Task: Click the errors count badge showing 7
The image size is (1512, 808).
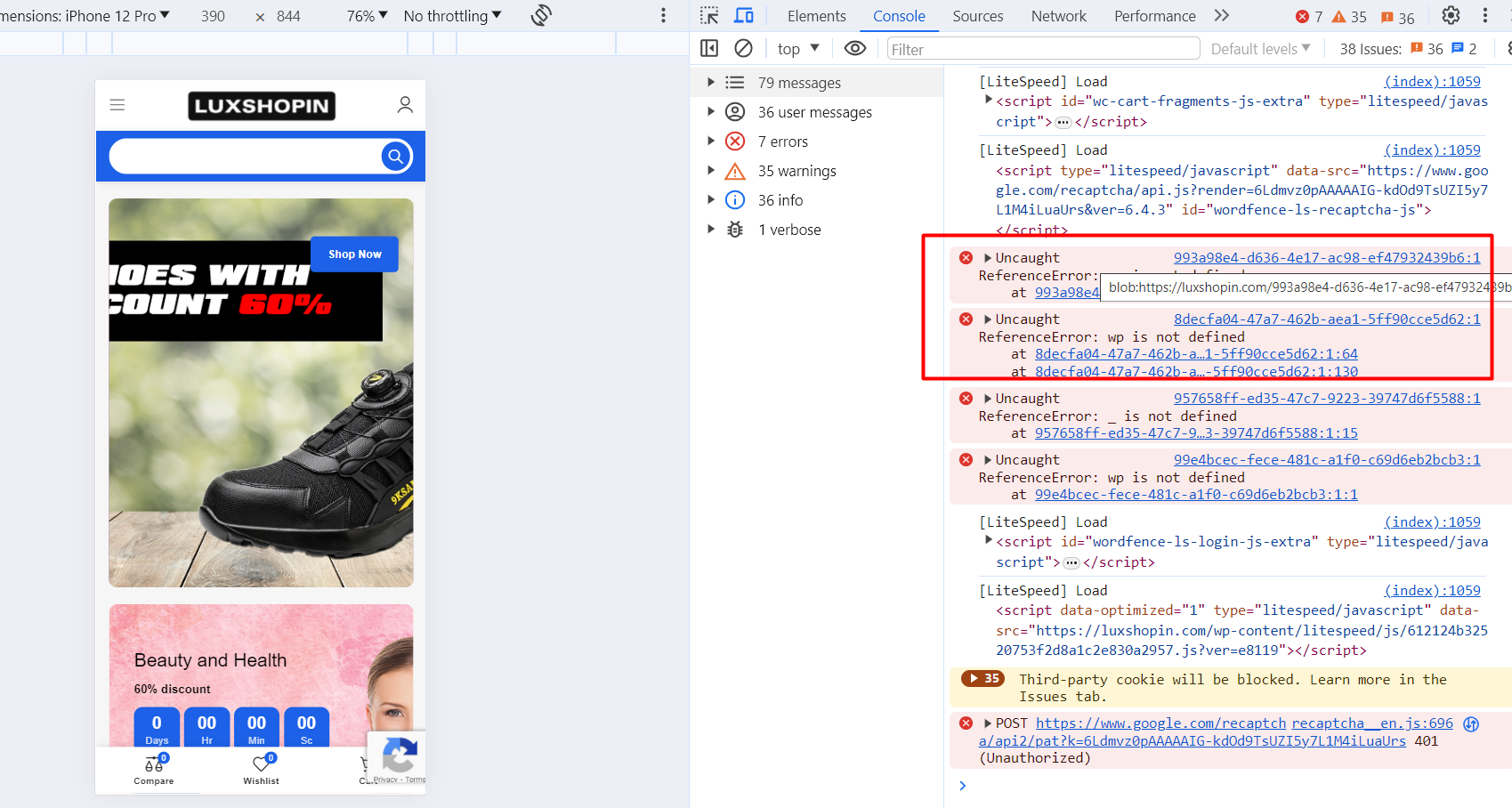Action: pos(1309,17)
